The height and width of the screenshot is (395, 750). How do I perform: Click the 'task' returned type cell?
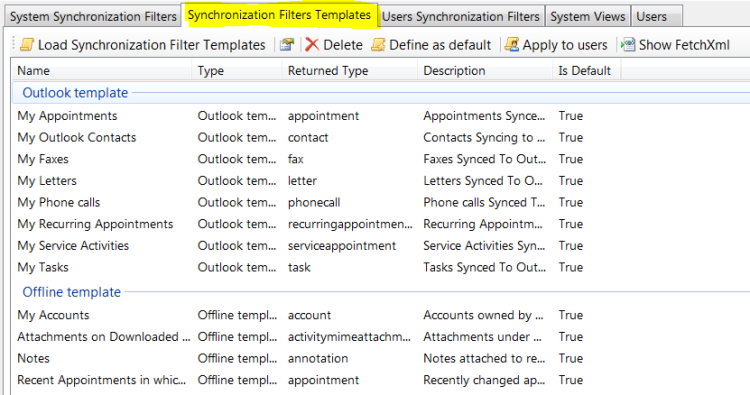pos(299,267)
